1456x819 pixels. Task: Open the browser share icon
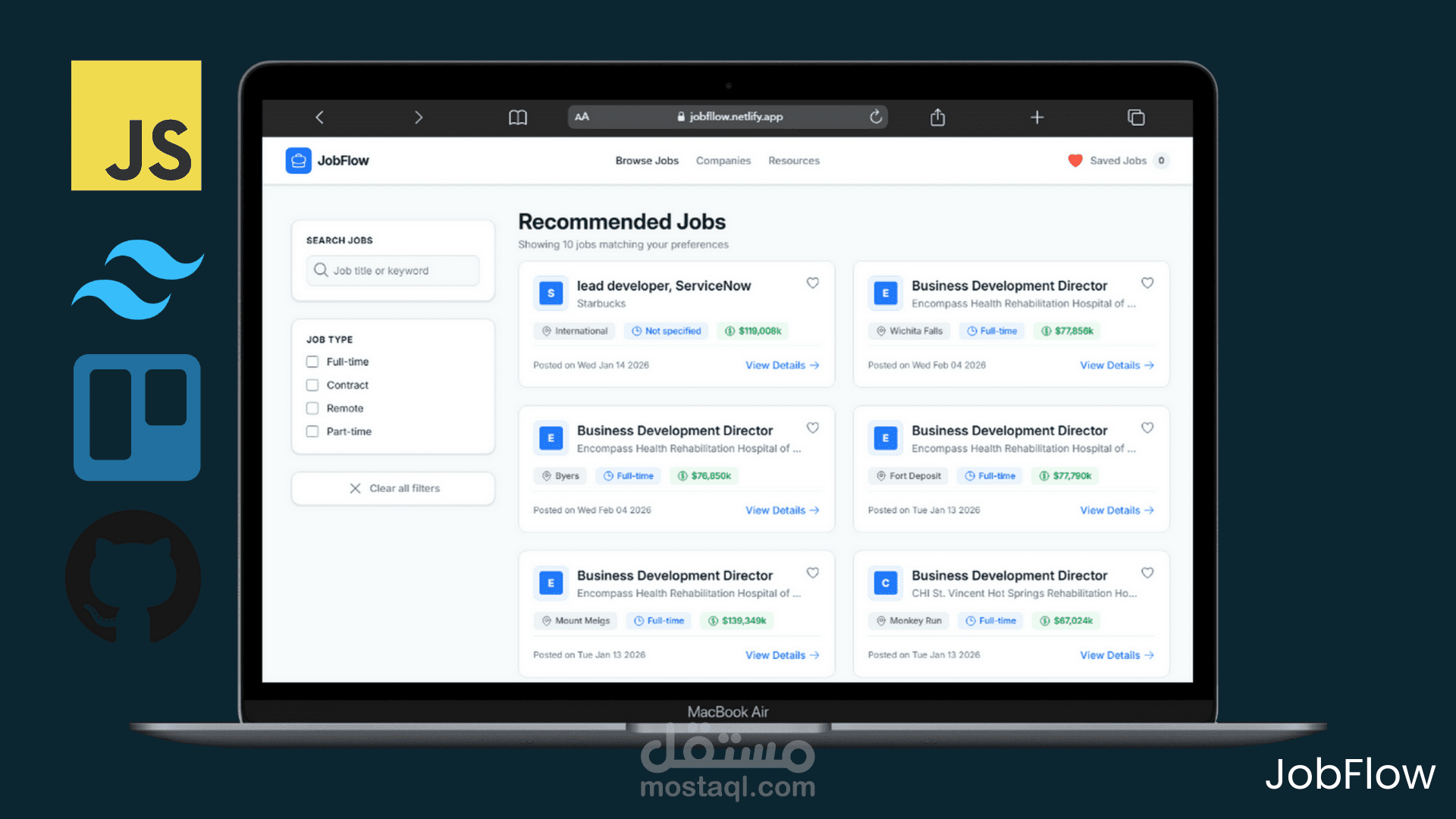point(937,117)
